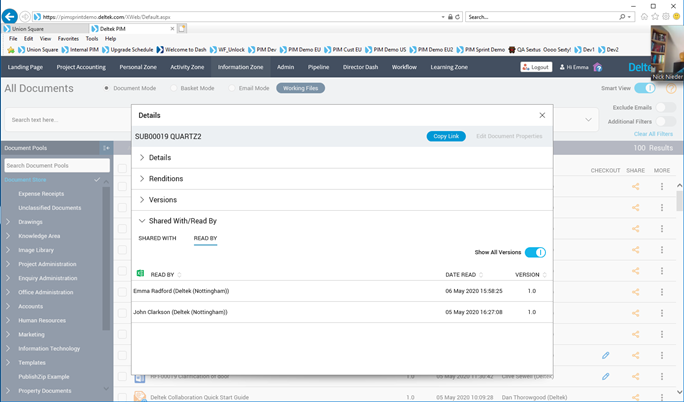The width and height of the screenshot is (684, 402).
Task: Open the Information Zone menu
Action: tap(240, 67)
